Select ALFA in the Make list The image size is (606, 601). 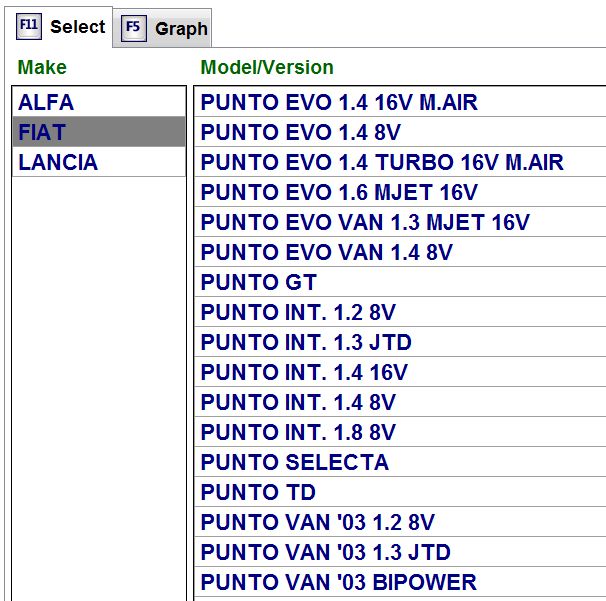99,102
